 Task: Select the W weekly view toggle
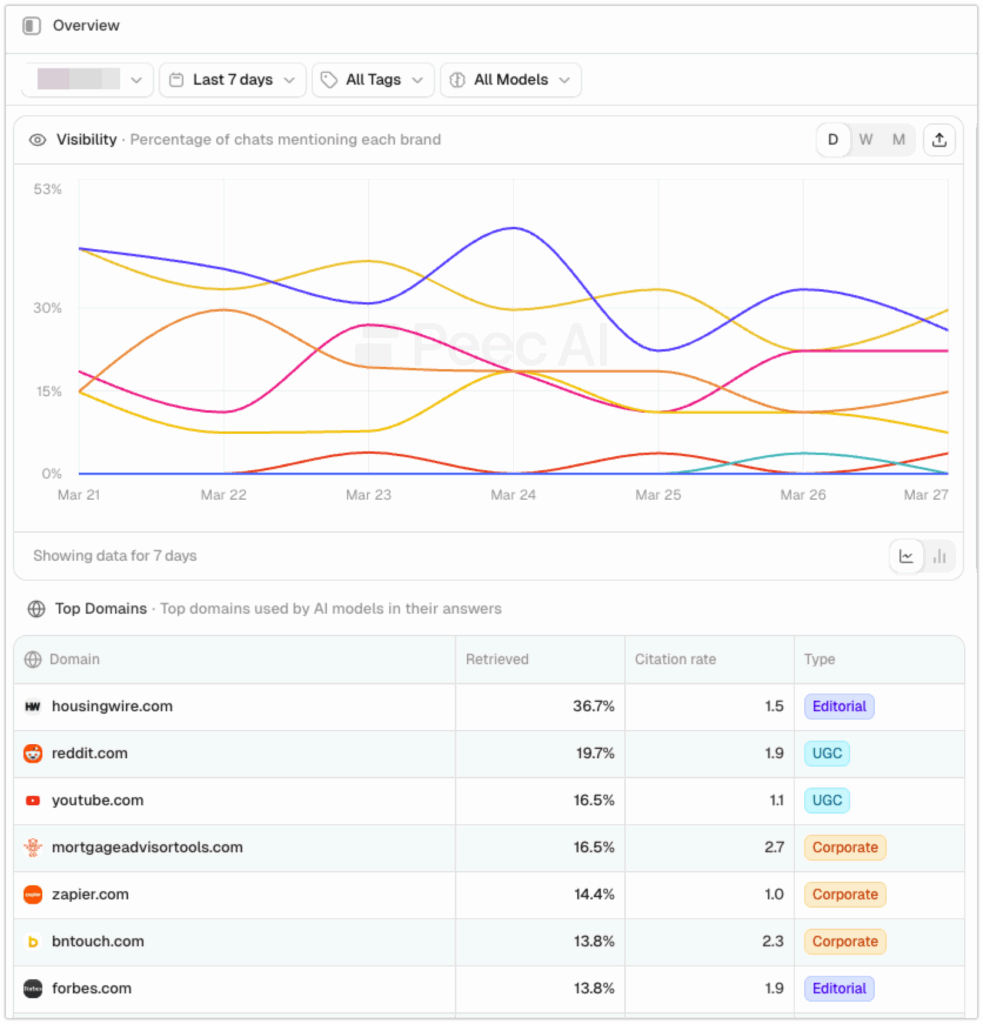(x=866, y=139)
